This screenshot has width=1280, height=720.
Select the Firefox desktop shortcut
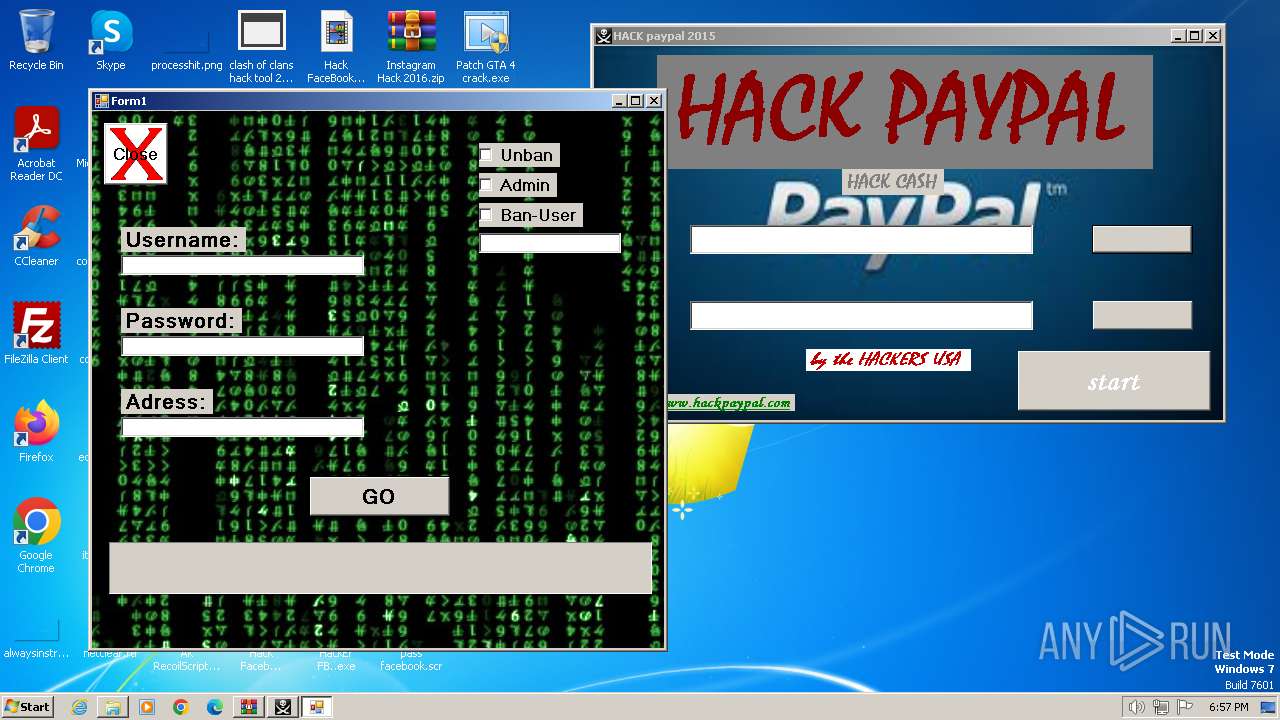[36, 432]
